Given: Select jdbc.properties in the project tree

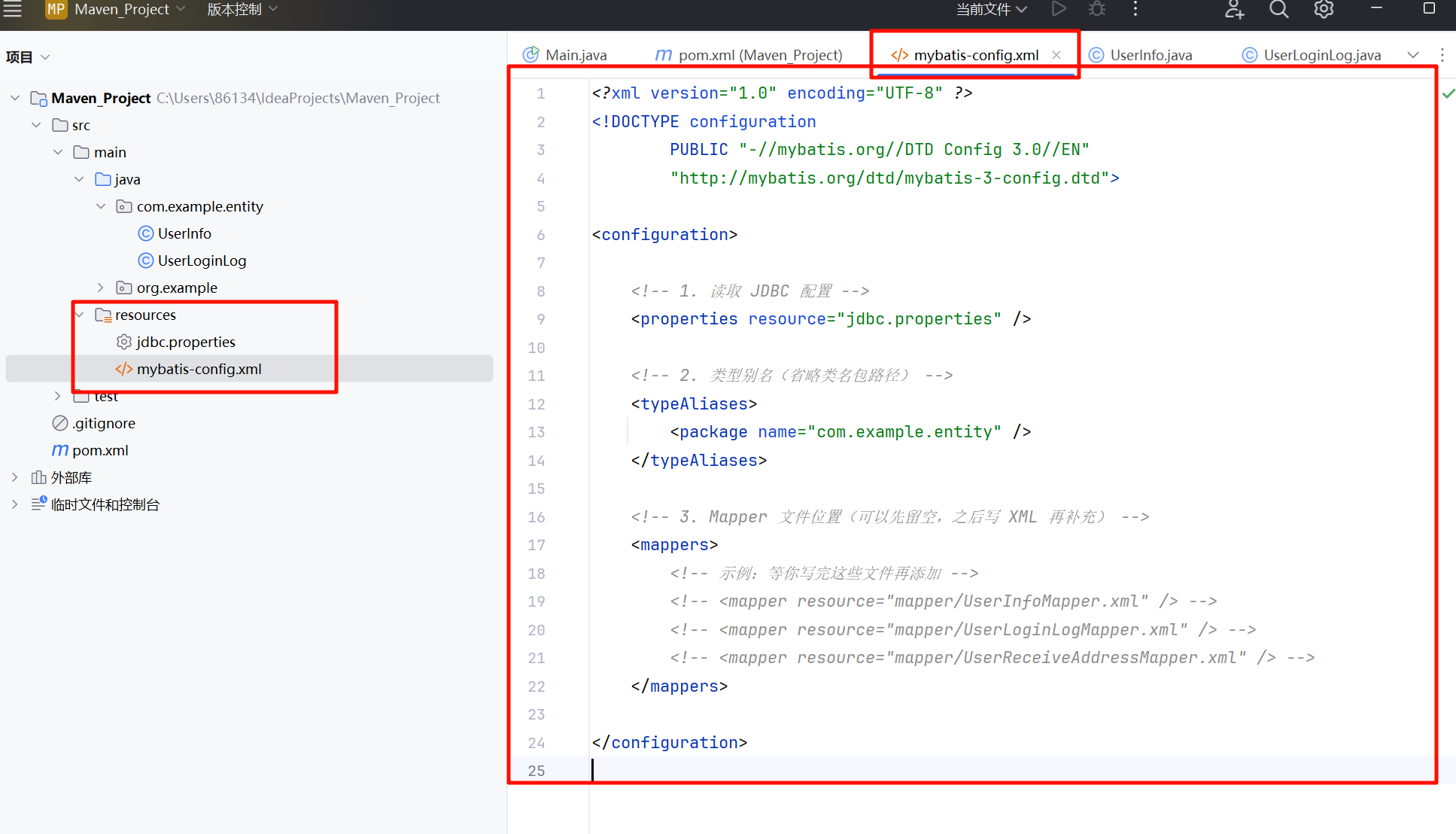Looking at the screenshot, I should [x=185, y=342].
